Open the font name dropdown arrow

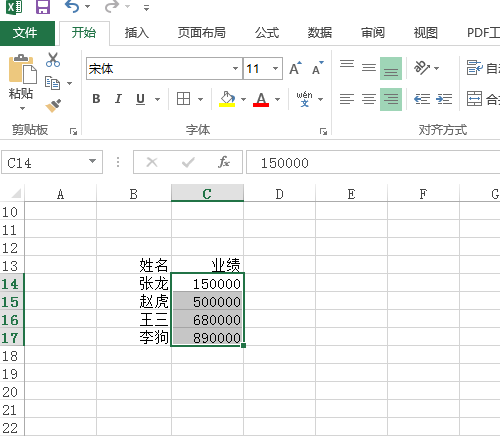235,69
